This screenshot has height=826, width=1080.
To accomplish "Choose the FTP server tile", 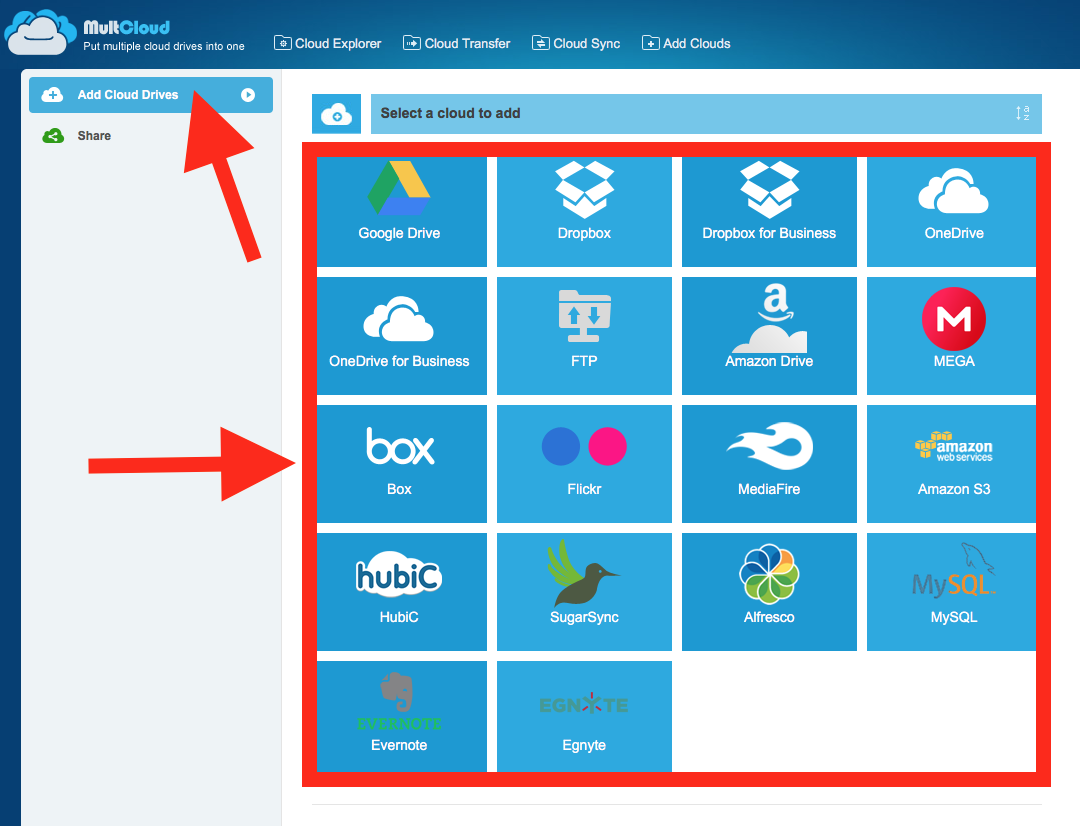I will pyautogui.click(x=584, y=335).
